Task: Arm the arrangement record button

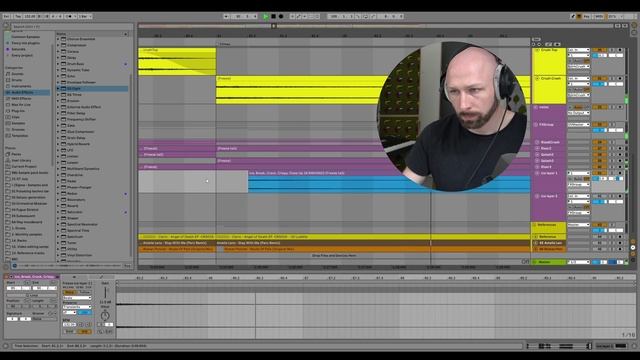Action: 281,16
